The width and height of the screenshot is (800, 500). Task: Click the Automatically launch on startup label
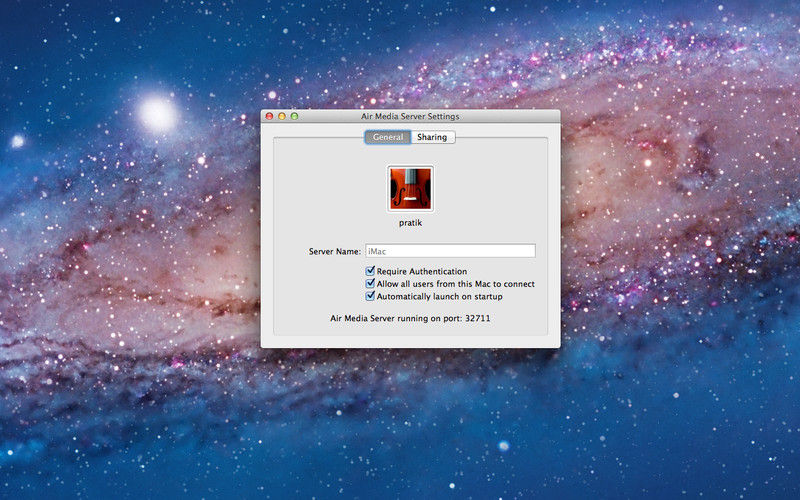(x=439, y=296)
